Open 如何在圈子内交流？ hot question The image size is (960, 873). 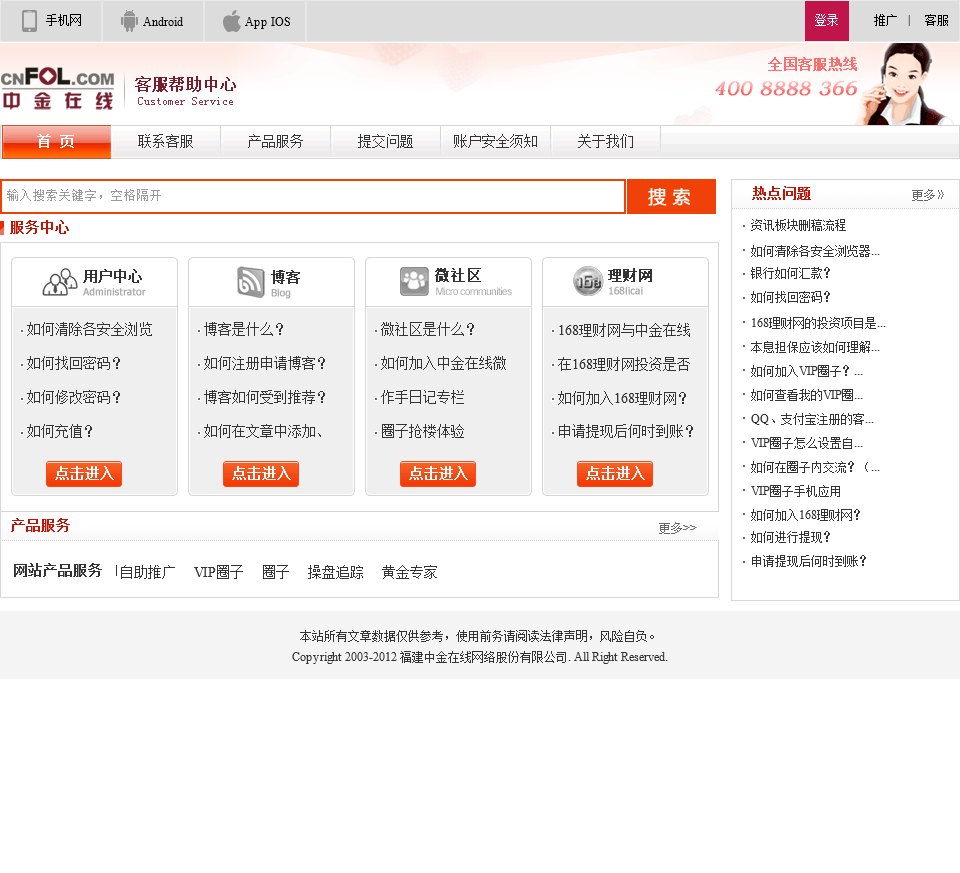point(815,468)
